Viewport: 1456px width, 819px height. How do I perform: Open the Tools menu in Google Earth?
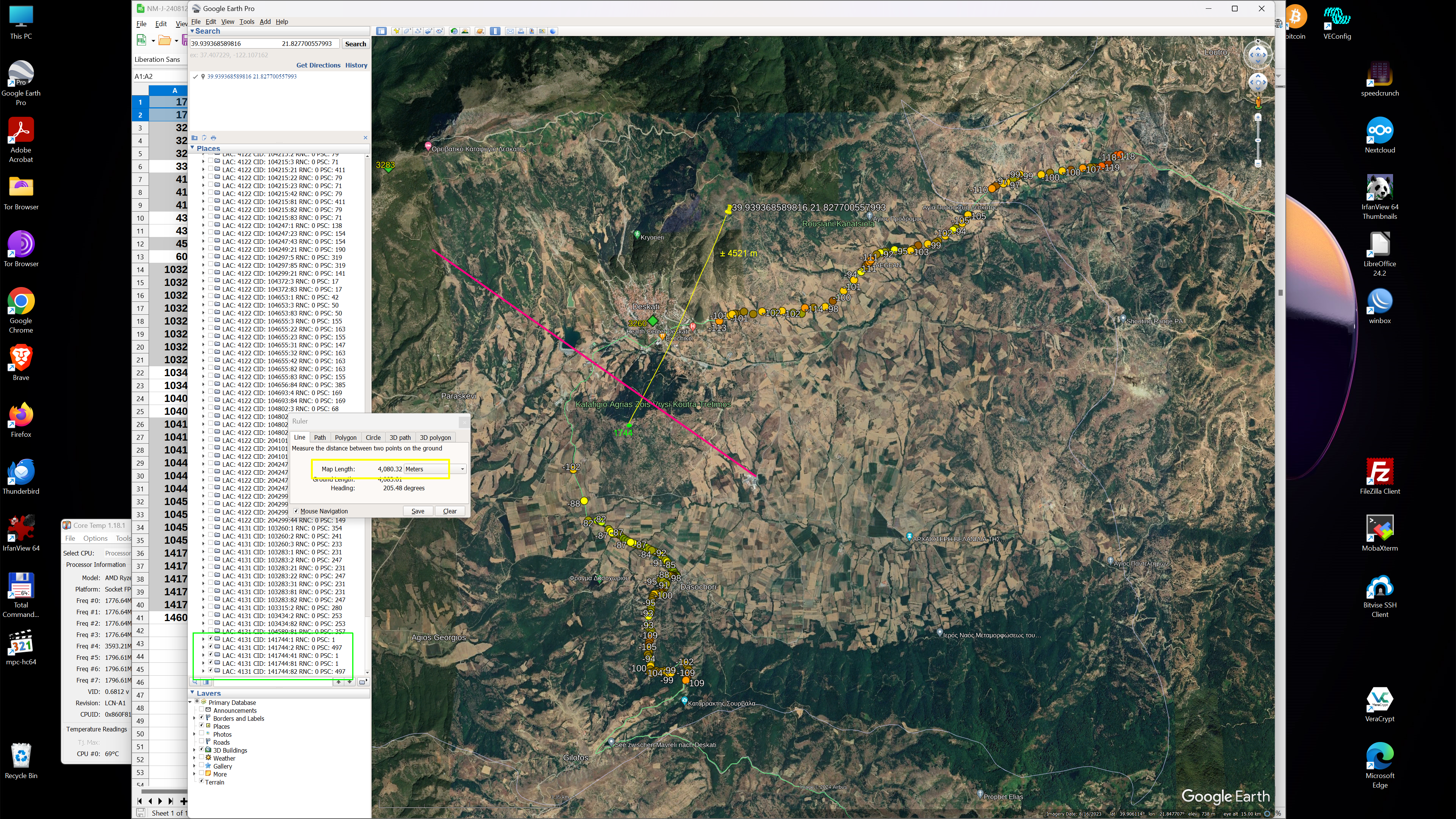(x=246, y=22)
